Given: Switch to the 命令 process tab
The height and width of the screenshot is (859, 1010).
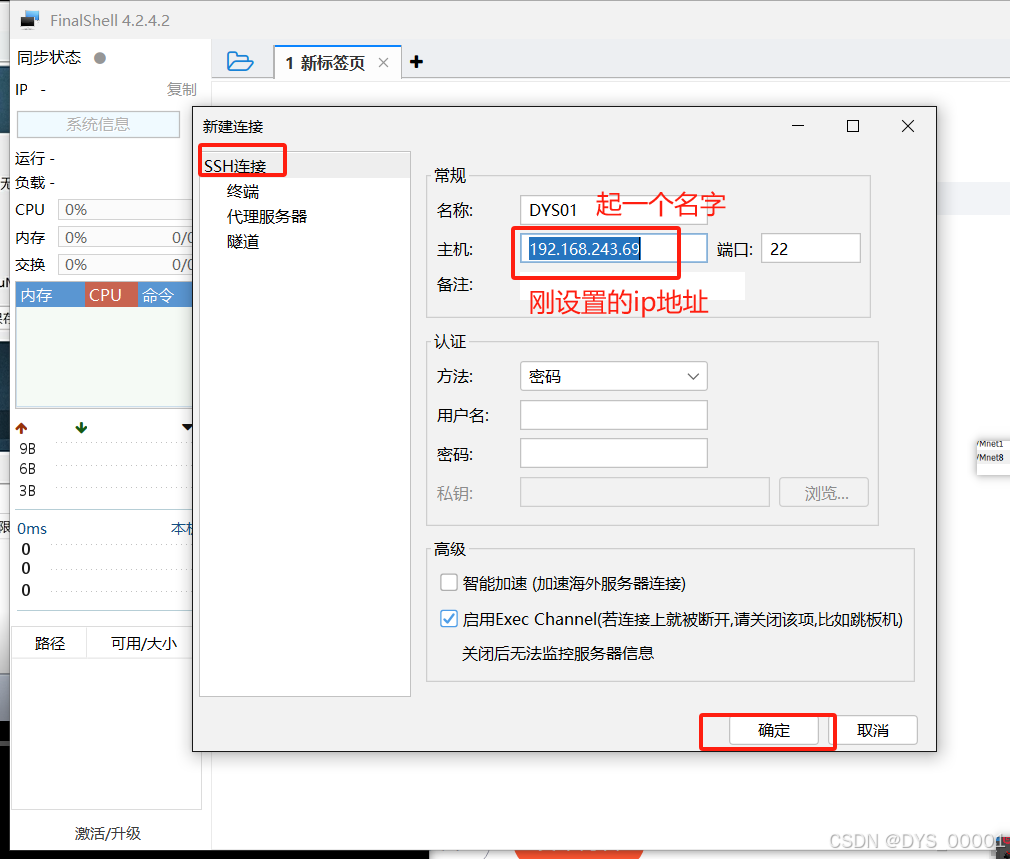Looking at the screenshot, I should click(x=164, y=295).
